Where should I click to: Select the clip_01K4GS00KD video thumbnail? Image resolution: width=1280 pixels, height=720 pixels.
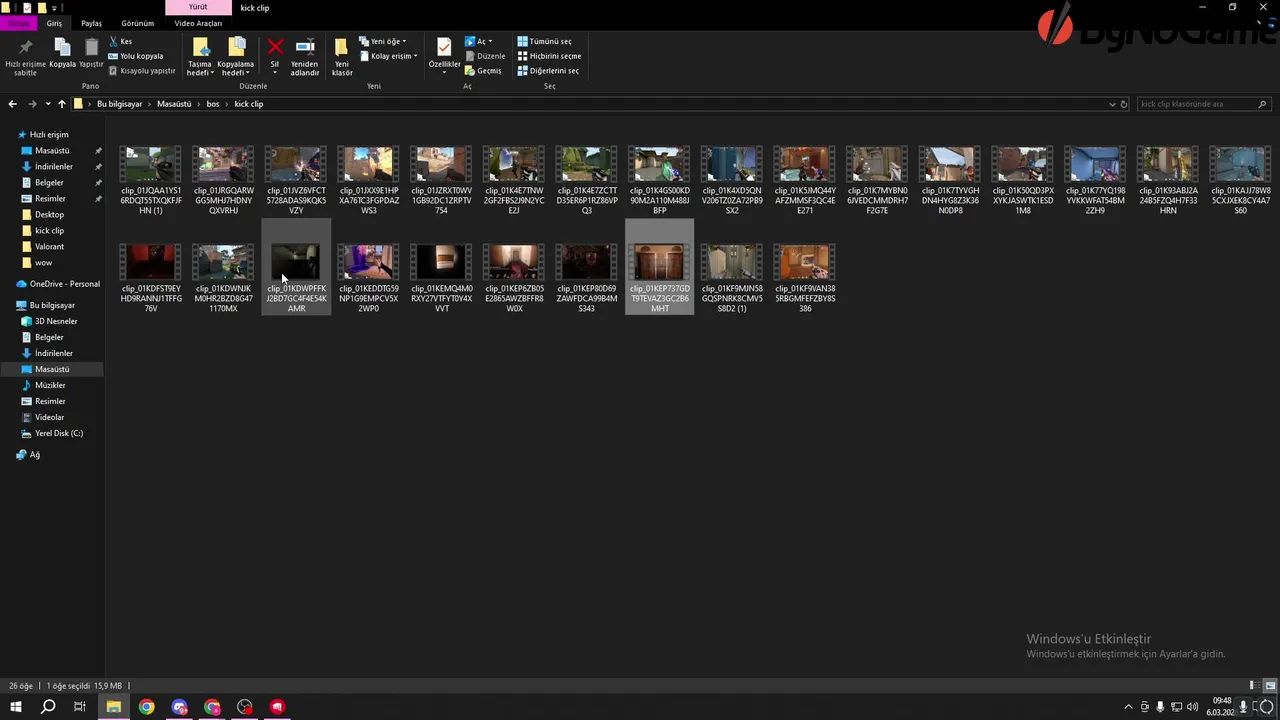coord(659,164)
